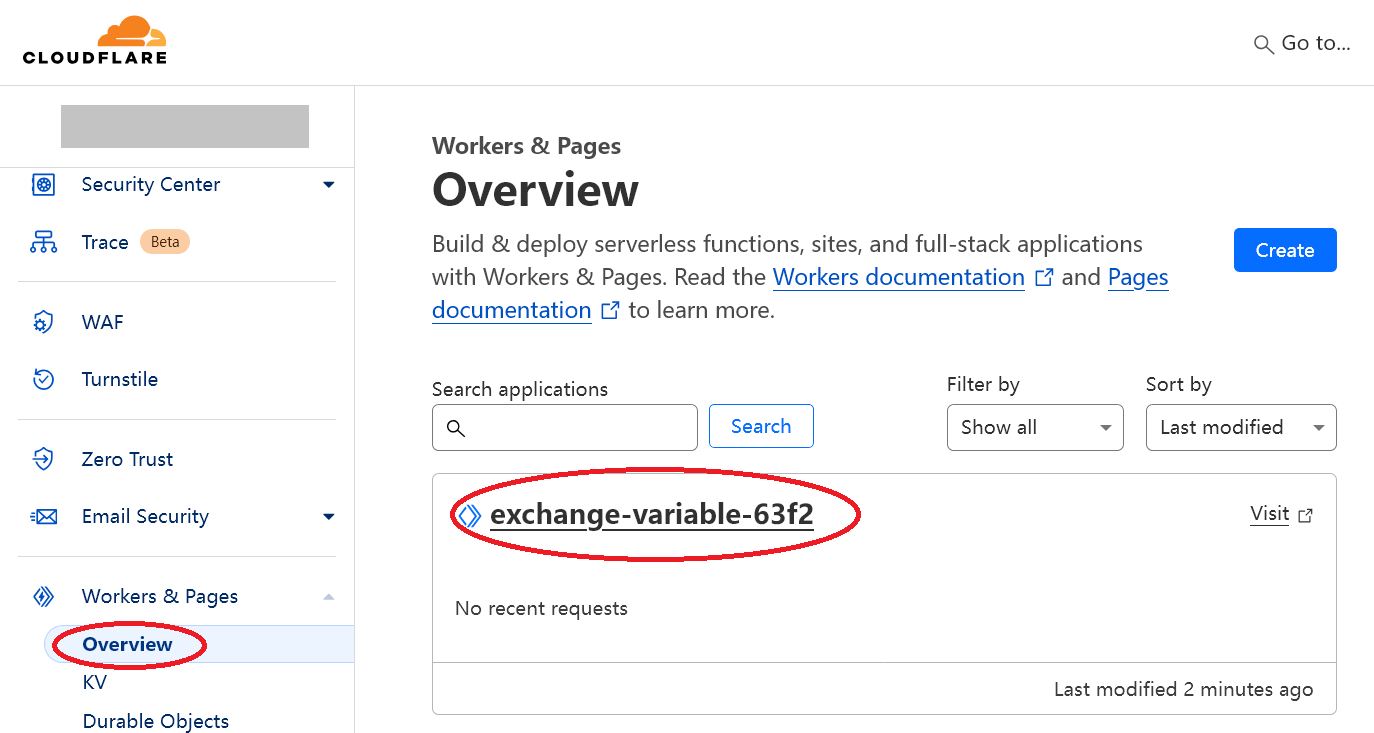This screenshot has width=1374, height=733.
Task: Open the exchange-variable-63f2 worker
Action: pos(652,515)
